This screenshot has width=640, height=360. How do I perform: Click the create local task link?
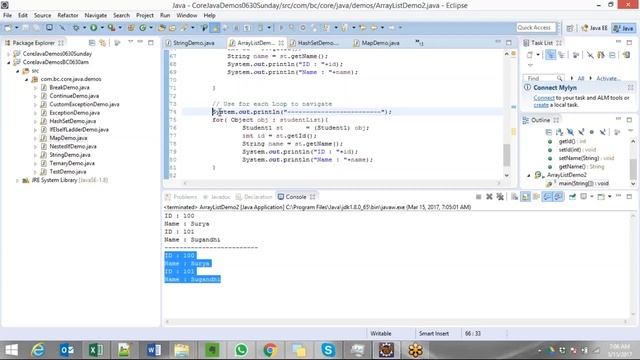coord(541,105)
